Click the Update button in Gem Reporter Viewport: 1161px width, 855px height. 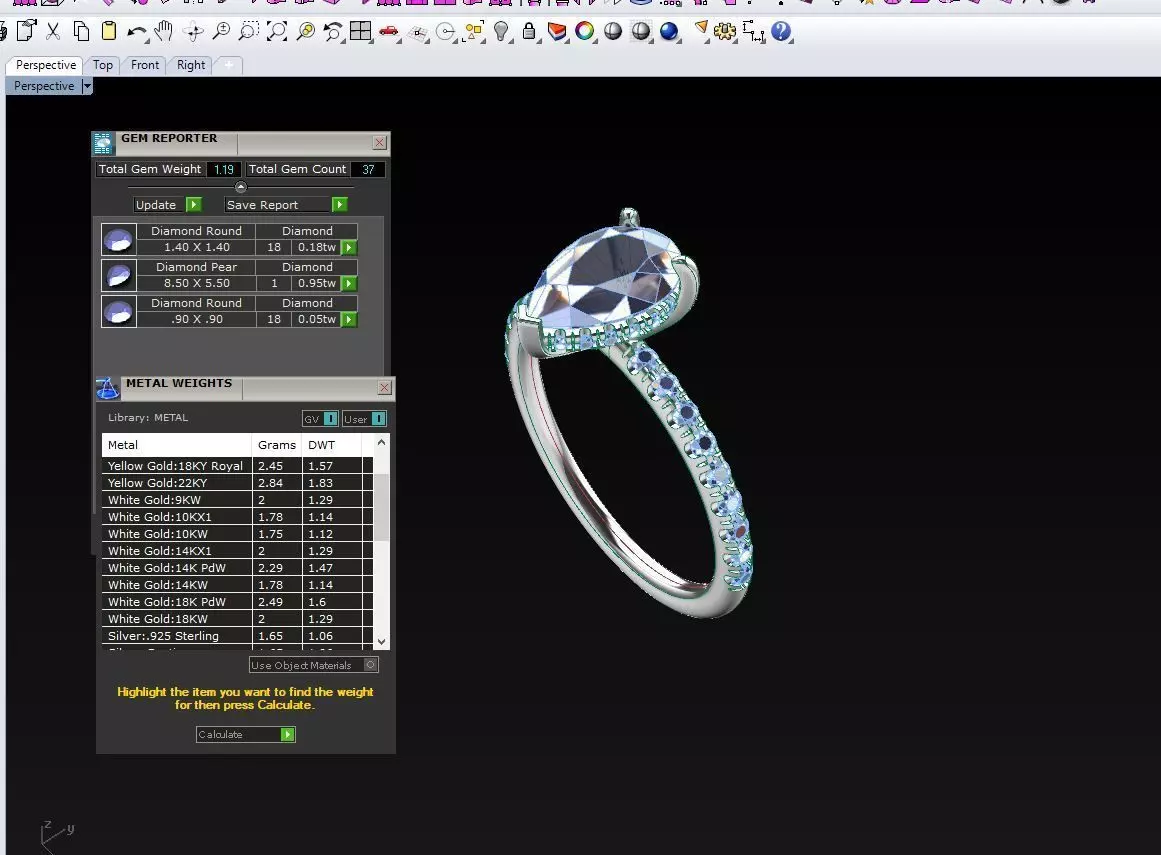pos(168,204)
